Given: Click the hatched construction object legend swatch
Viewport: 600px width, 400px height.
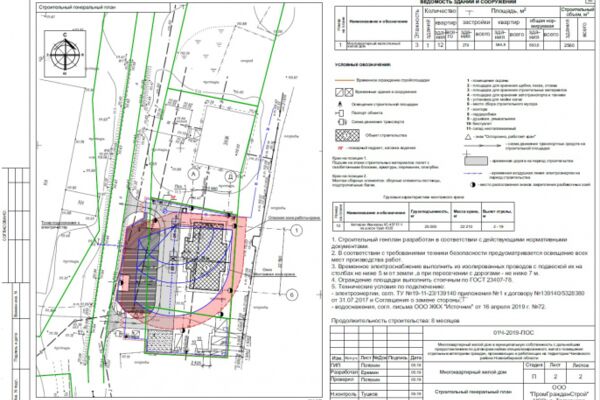Looking at the screenshot, I should click(x=347, y=136).
